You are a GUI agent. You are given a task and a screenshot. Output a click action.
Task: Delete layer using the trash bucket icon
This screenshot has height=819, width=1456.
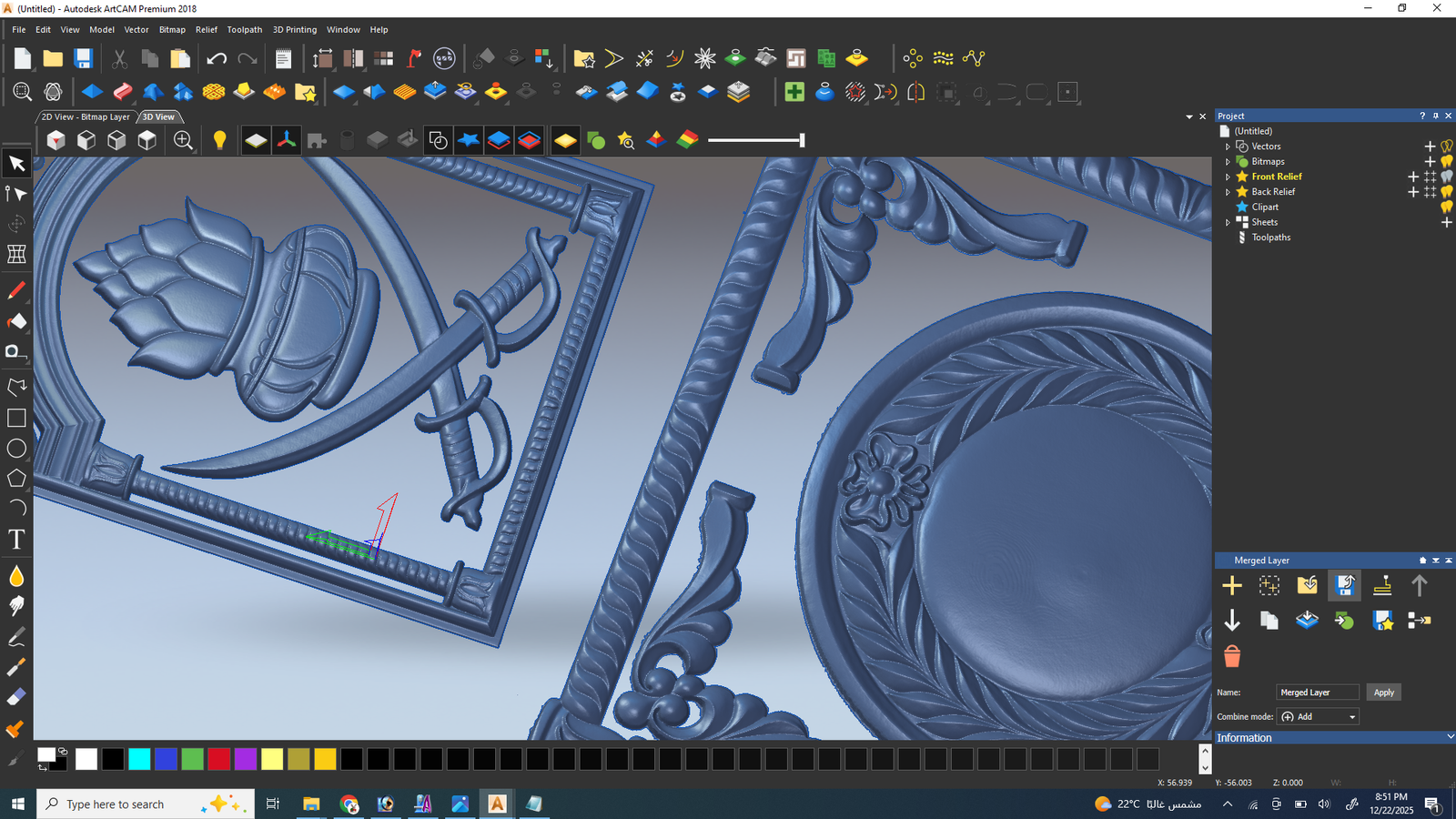coord(1233,655)
